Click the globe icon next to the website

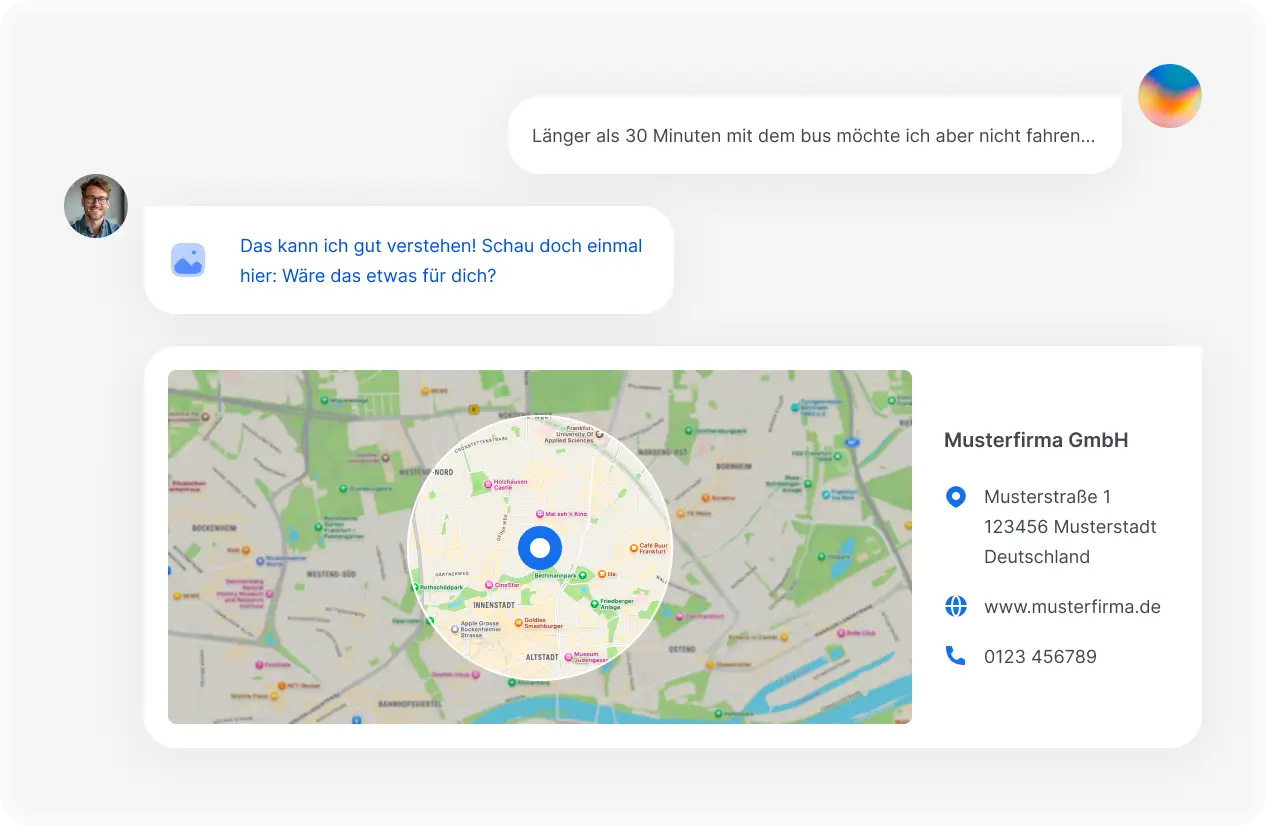click(956, 606)
